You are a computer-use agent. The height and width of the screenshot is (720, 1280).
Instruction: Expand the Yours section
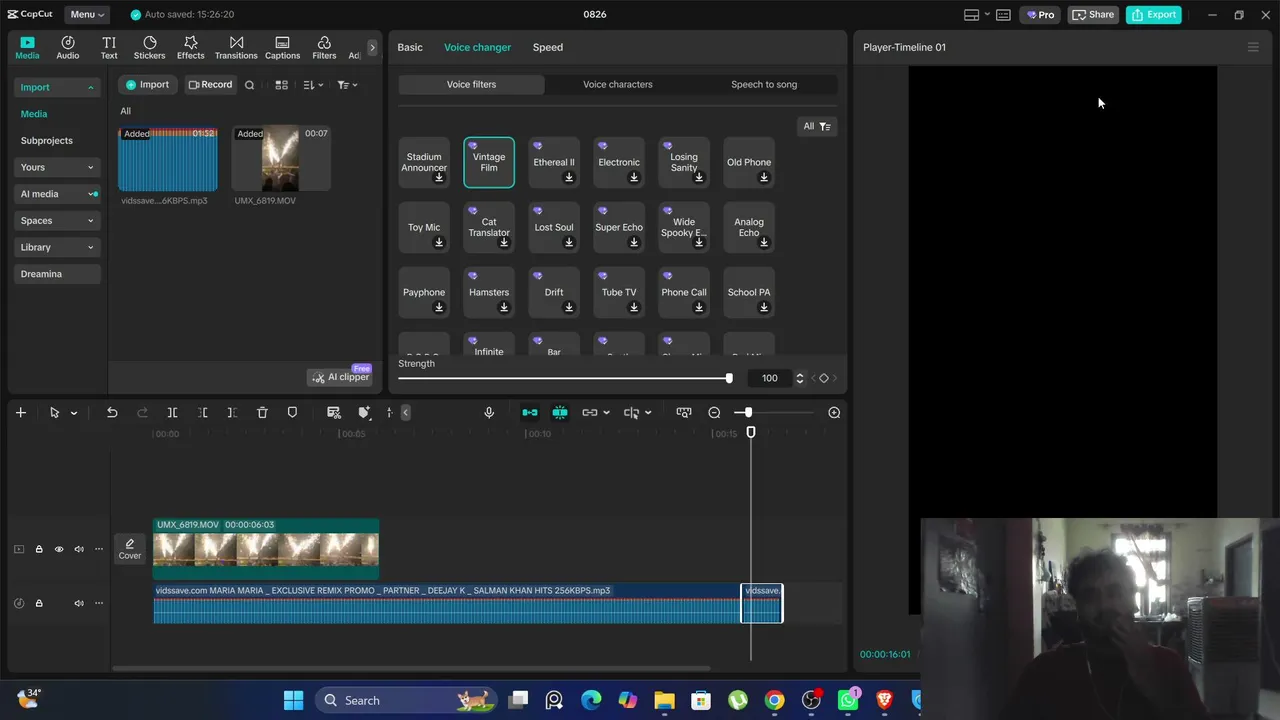click(57, 167)
